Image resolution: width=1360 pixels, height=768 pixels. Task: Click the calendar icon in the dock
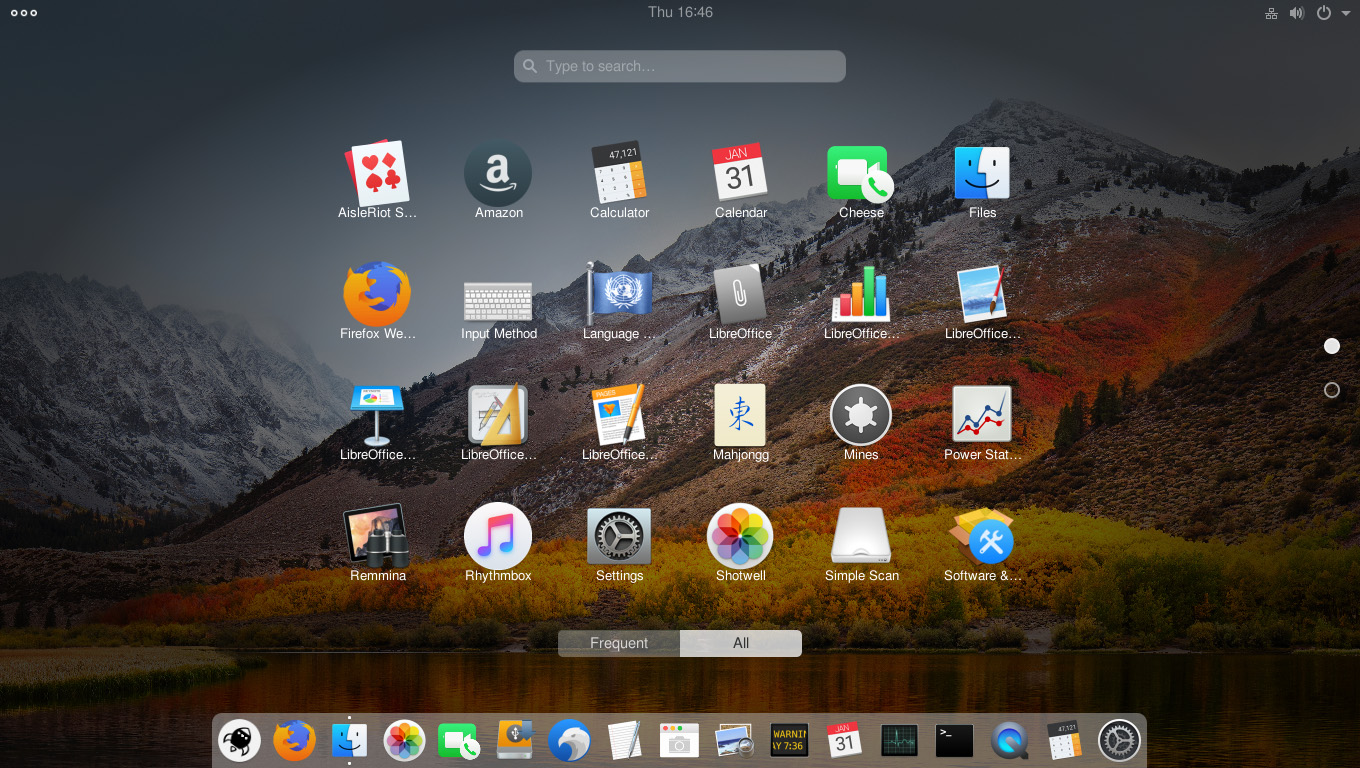tap(844, 741)
